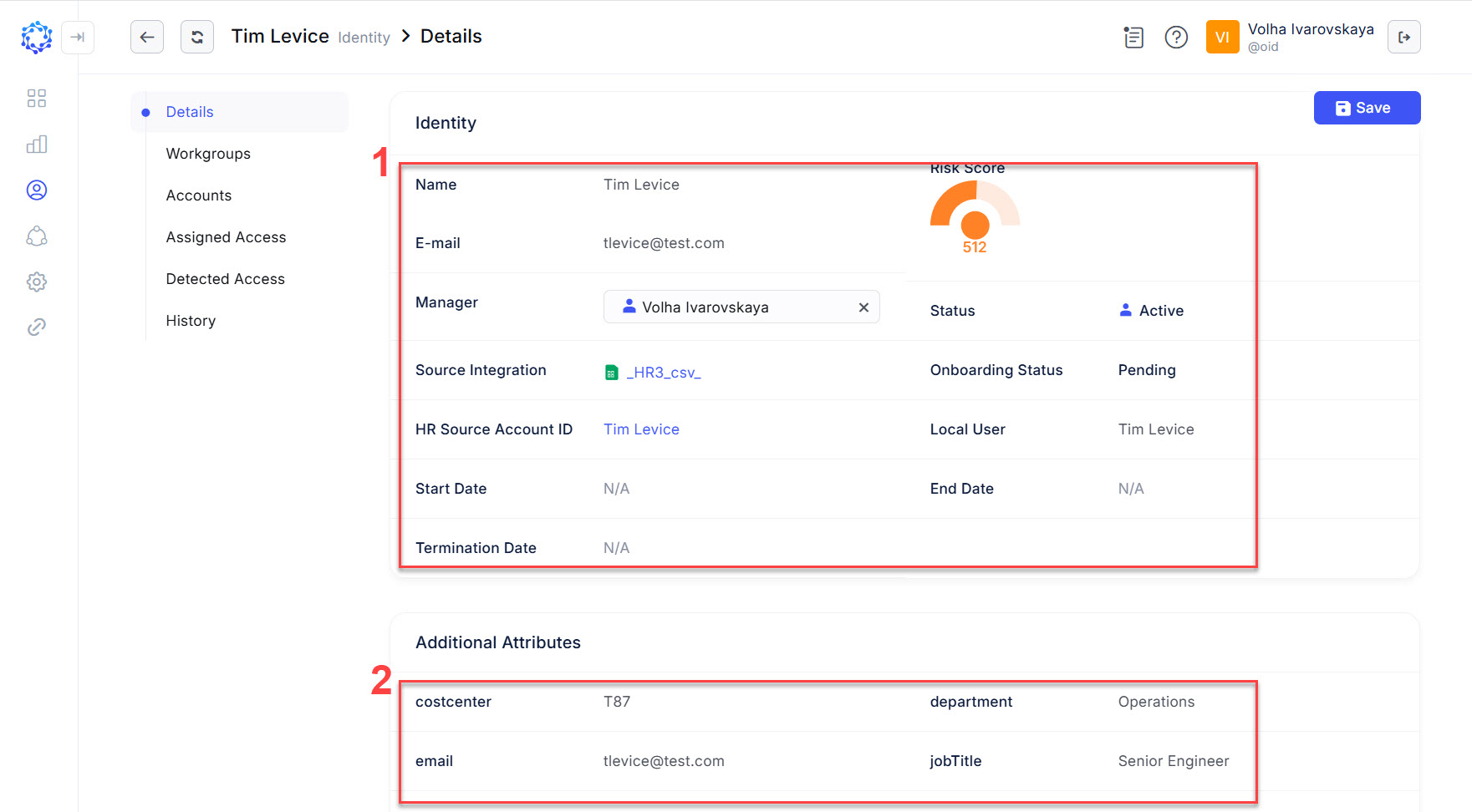
Task: Click the app logo in the sidebar
Action: pos(36,37)
